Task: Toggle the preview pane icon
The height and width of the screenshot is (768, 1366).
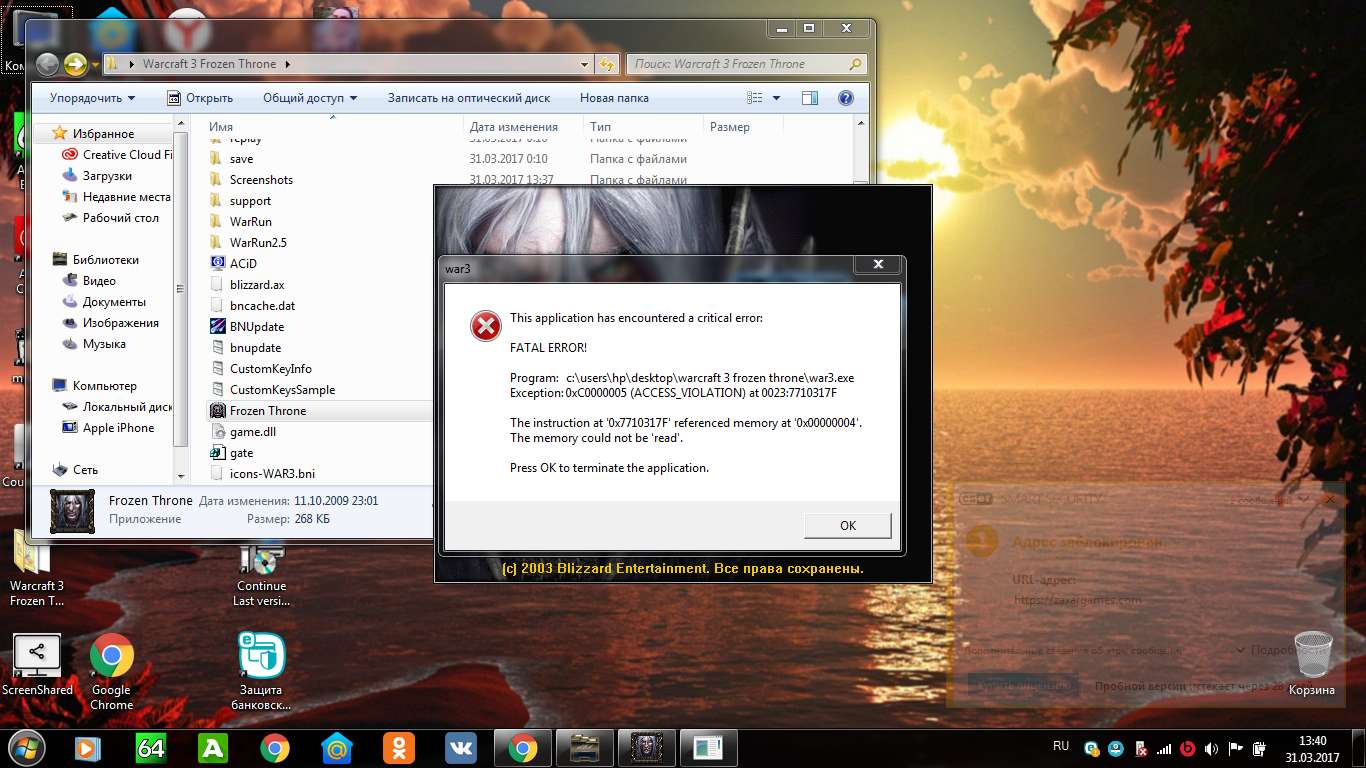Action: [810, 98]
